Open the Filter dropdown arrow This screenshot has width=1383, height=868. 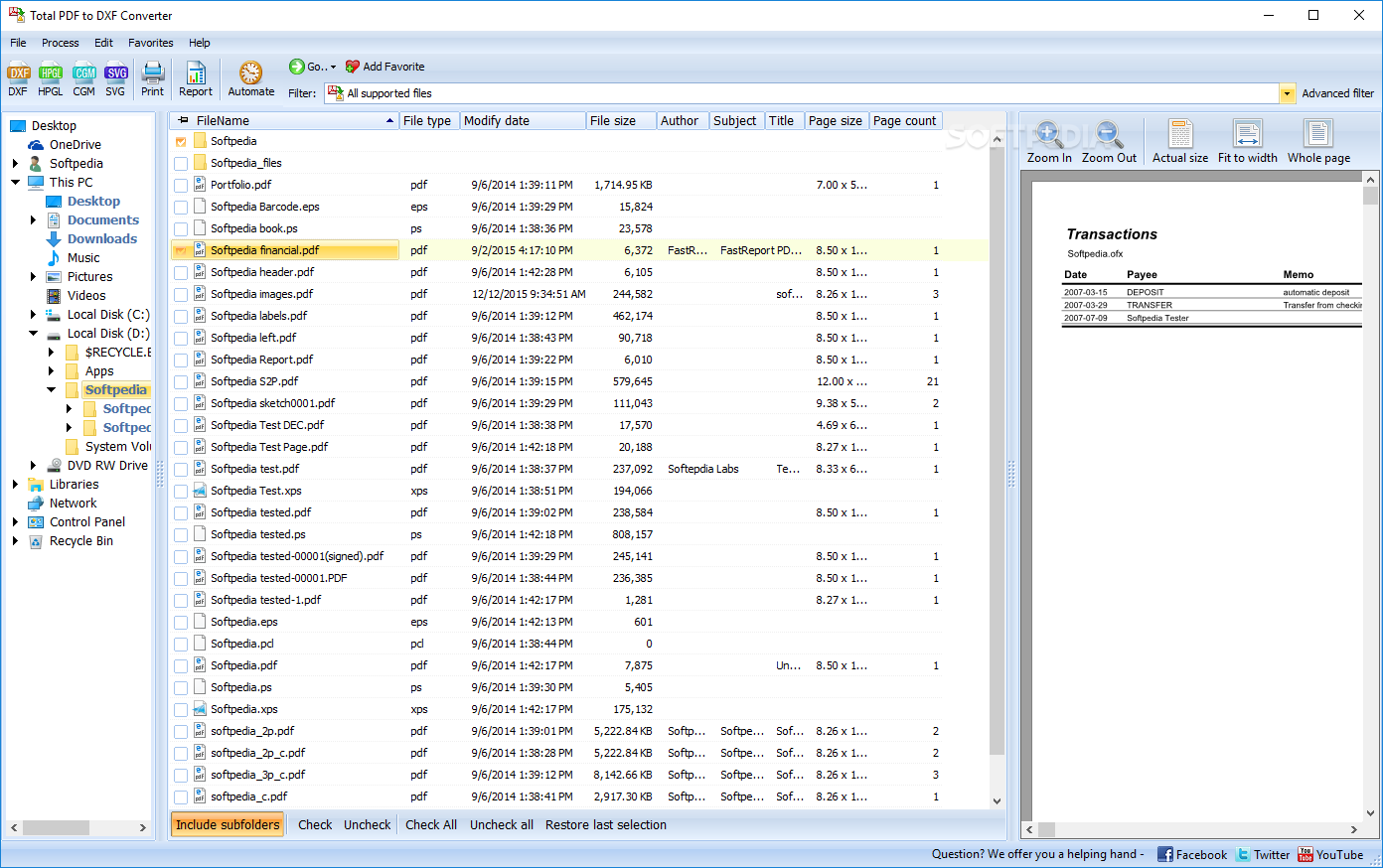click(1287, 93)
